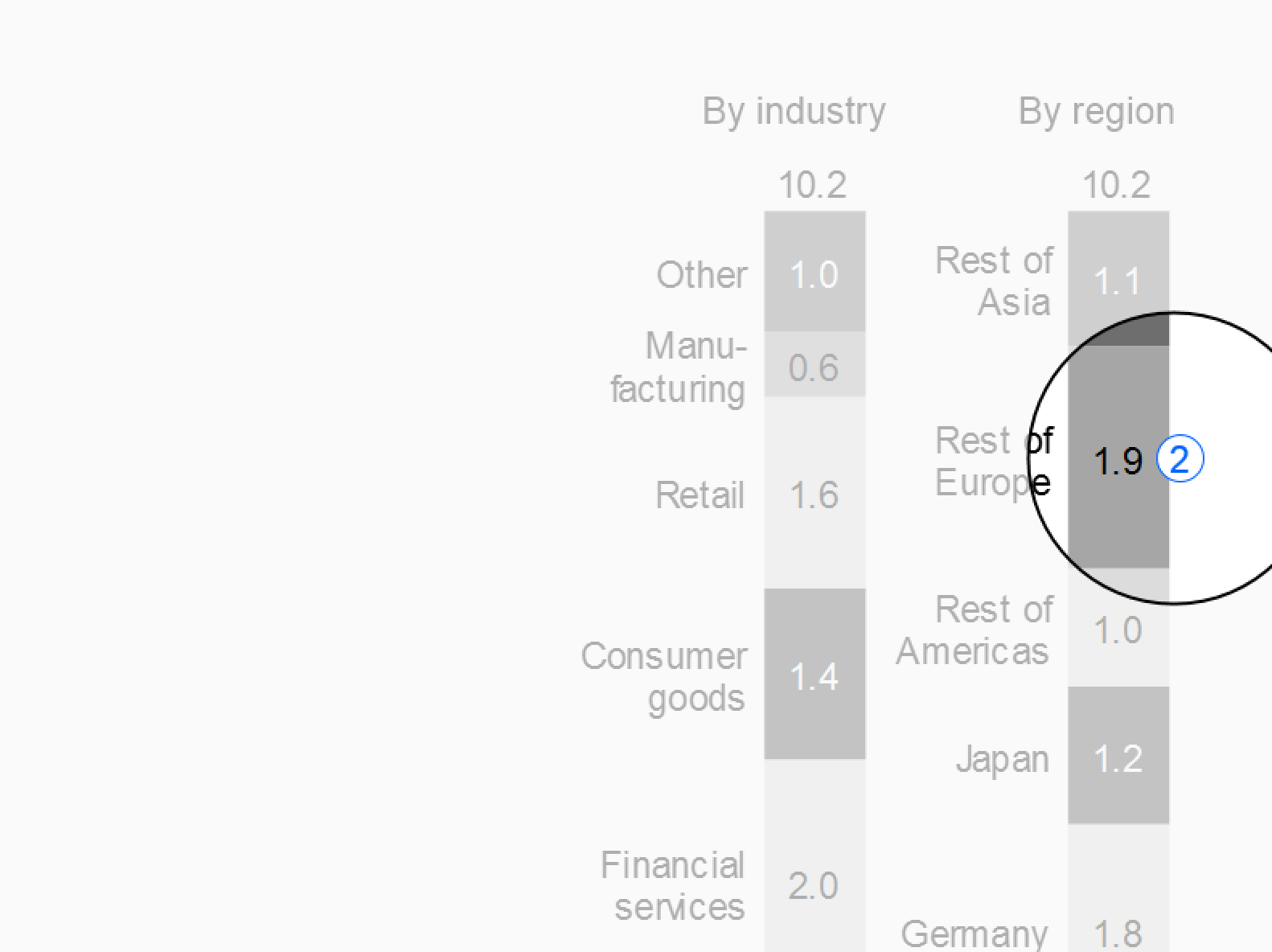Select the Manufacturing 0.6 bar segment
1272x952 pixels.
coord(814,363)
